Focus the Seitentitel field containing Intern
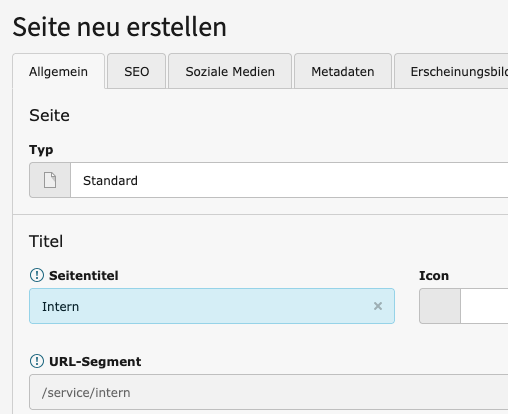Screen dimensions: 508x414 (x=212, y=306)
